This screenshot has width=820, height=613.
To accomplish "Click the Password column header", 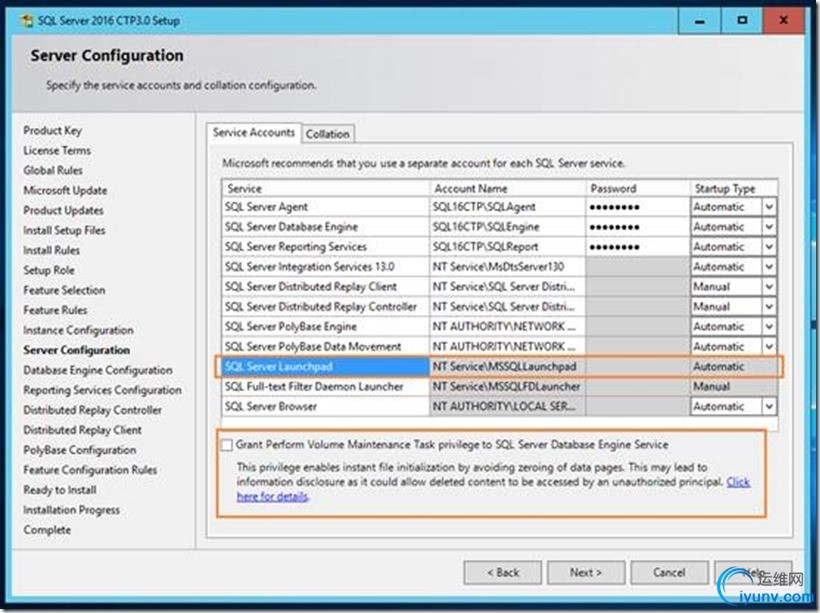I will pos(637,188).
